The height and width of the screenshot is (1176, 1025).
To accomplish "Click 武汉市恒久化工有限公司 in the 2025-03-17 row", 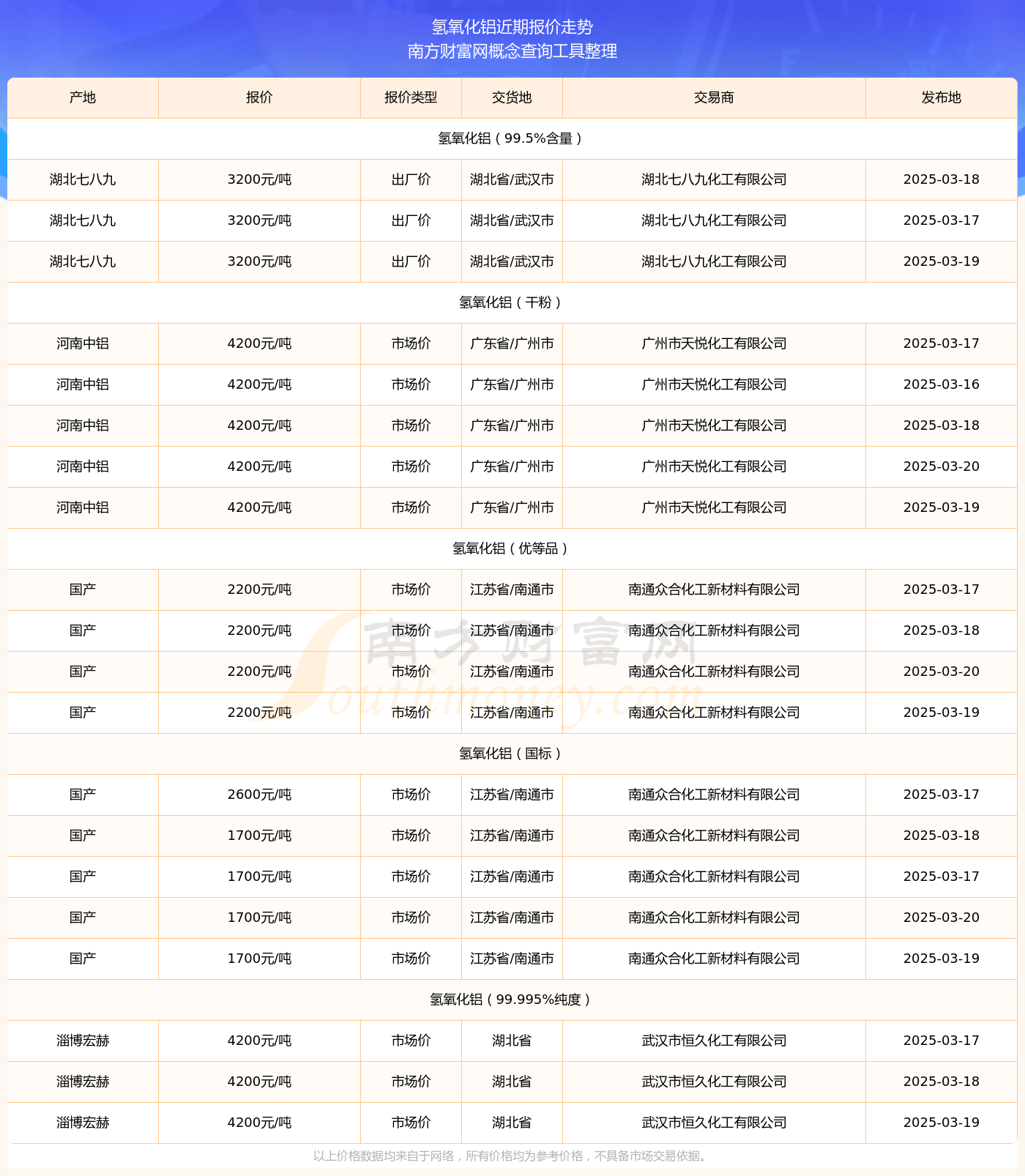I will [714, 1041].
